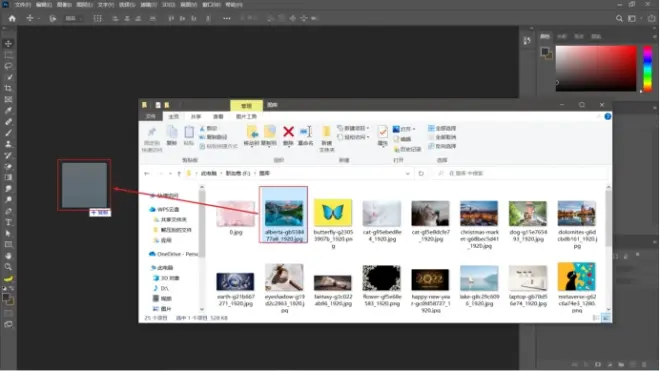The height and width of the screenshot is (371, 660).
Task: Click the Photoshop Home icon
Action: (x=12, y=19)
